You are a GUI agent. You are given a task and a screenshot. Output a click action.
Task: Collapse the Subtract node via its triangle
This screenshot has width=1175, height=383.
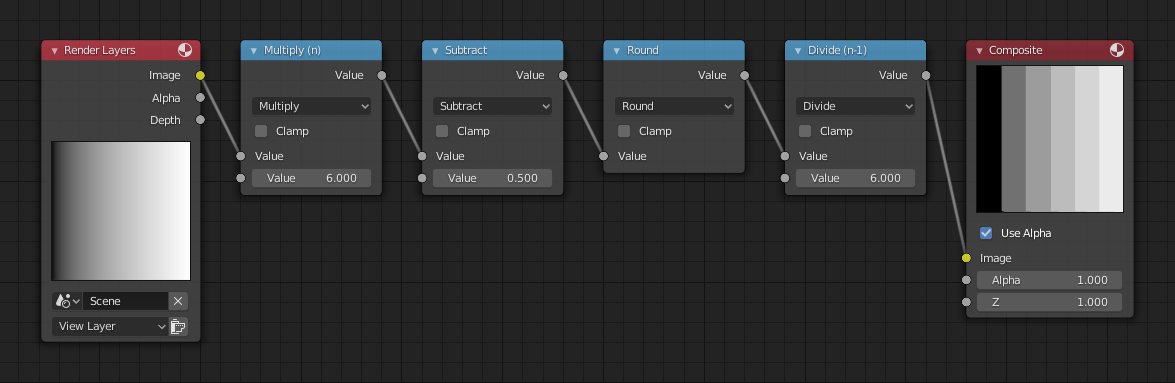[x=435, y=51]
